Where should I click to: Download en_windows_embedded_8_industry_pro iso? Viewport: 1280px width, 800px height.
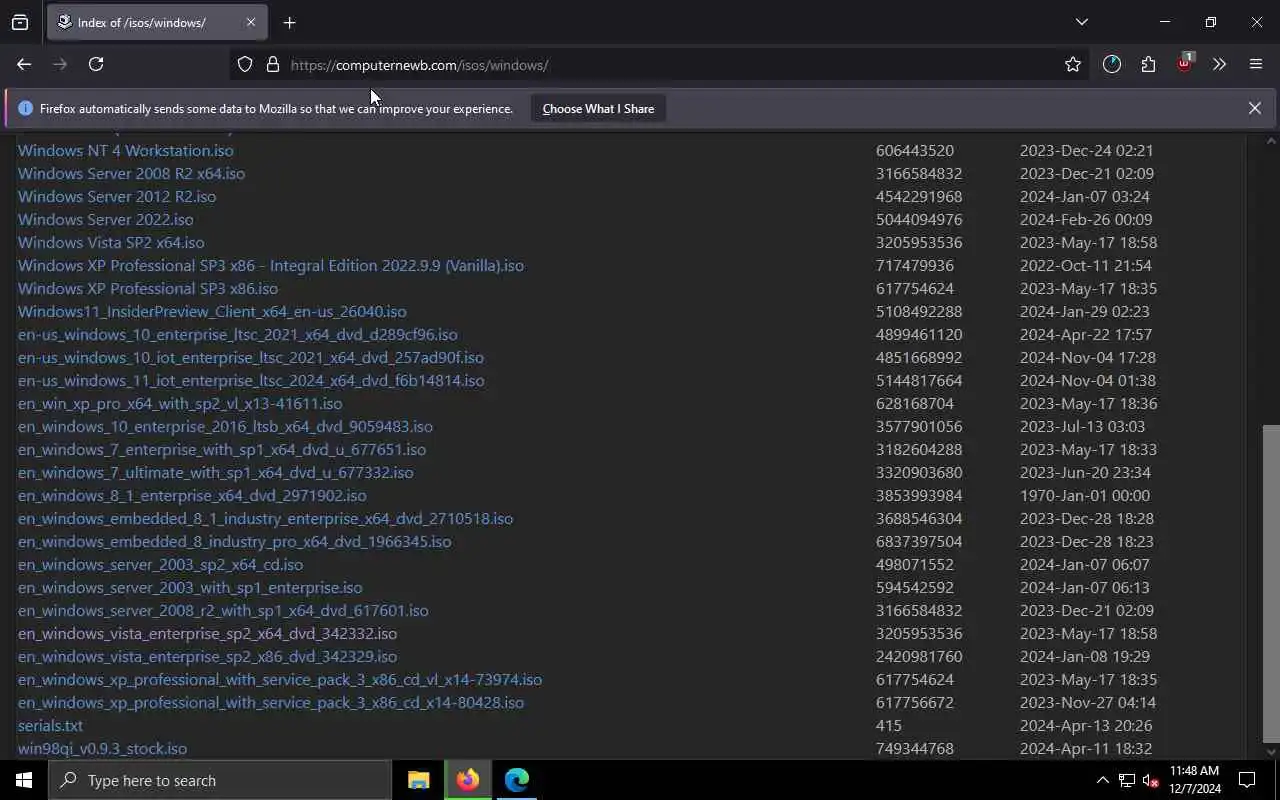point(234,542)
